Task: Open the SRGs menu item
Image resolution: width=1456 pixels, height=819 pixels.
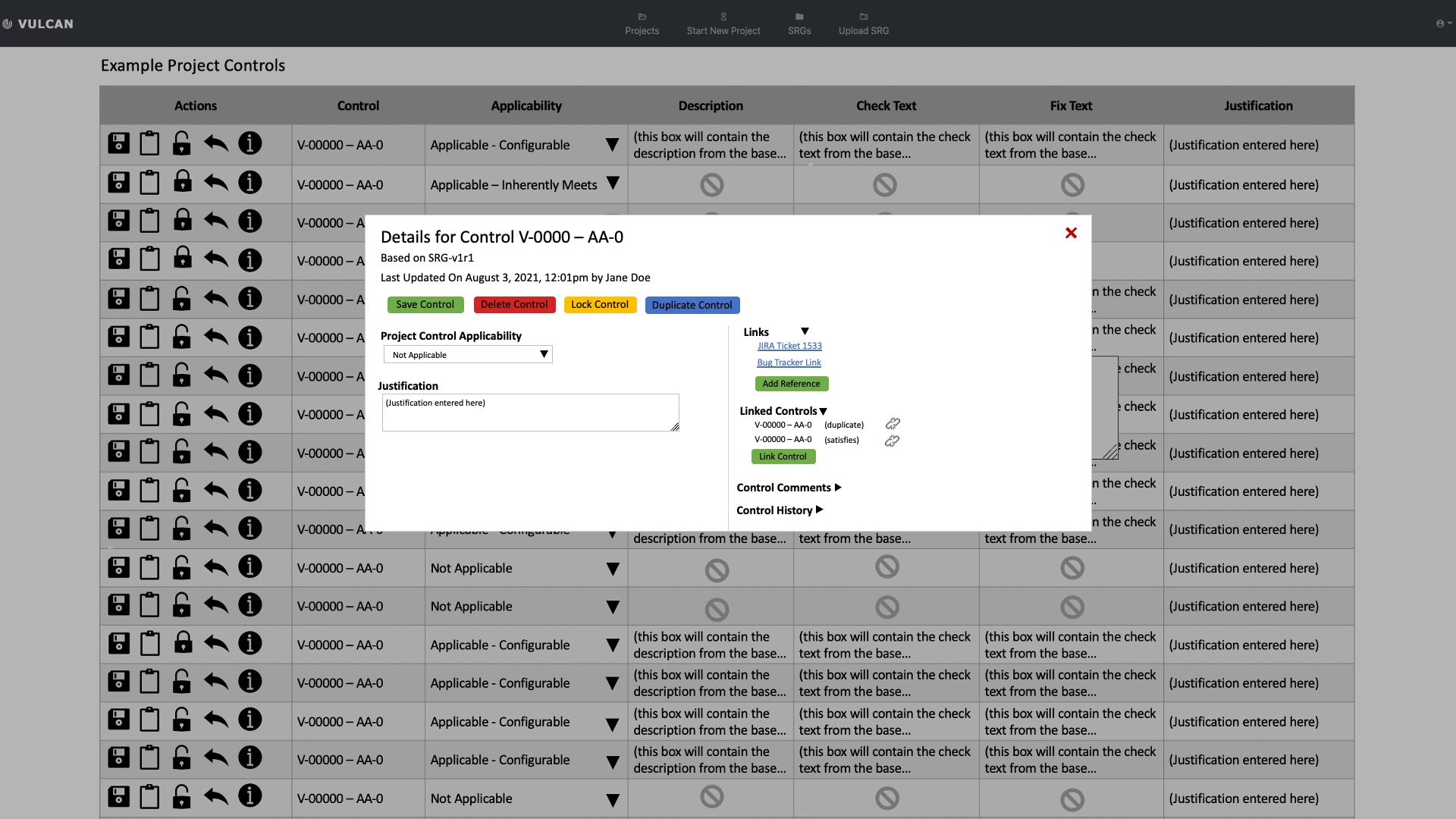Action: click(x=799, y=24)
